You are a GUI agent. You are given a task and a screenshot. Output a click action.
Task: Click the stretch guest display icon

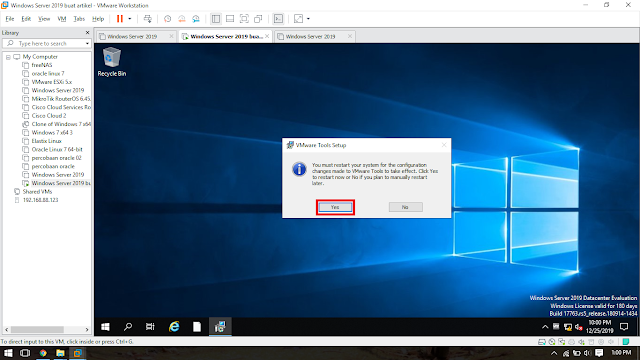point(298,19)
